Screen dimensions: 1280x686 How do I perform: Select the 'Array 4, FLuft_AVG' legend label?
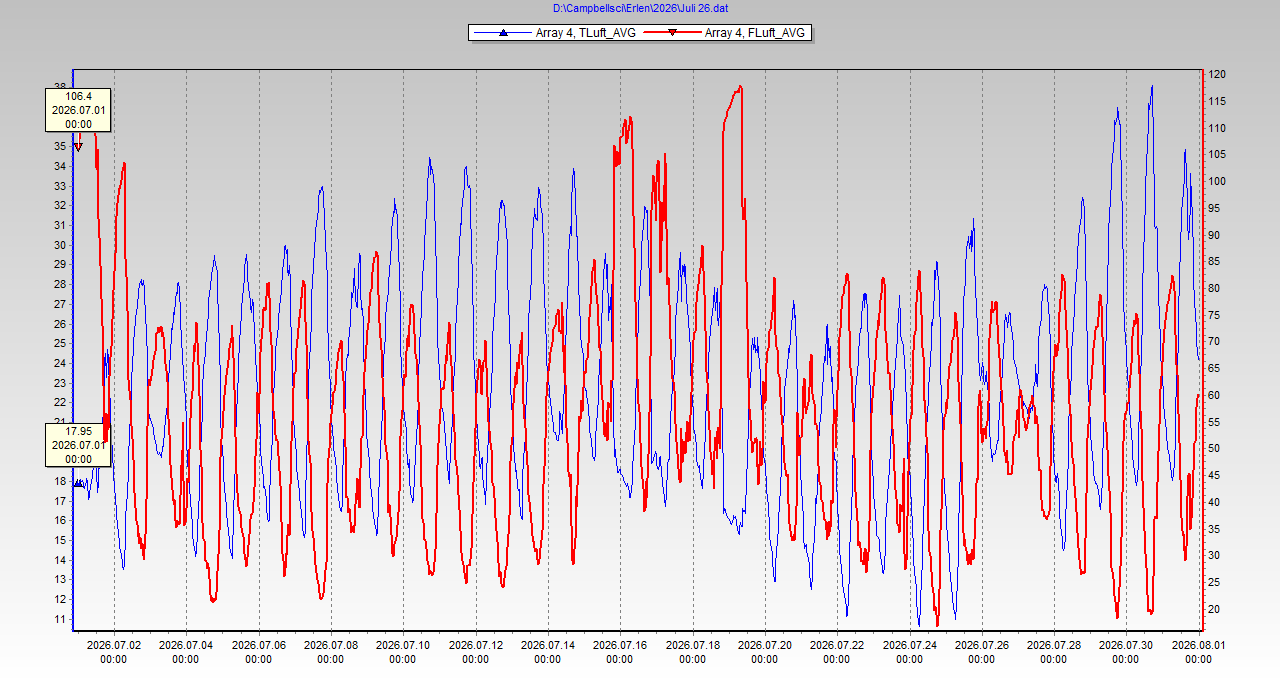pyautogui.click(x=755, y=33)
